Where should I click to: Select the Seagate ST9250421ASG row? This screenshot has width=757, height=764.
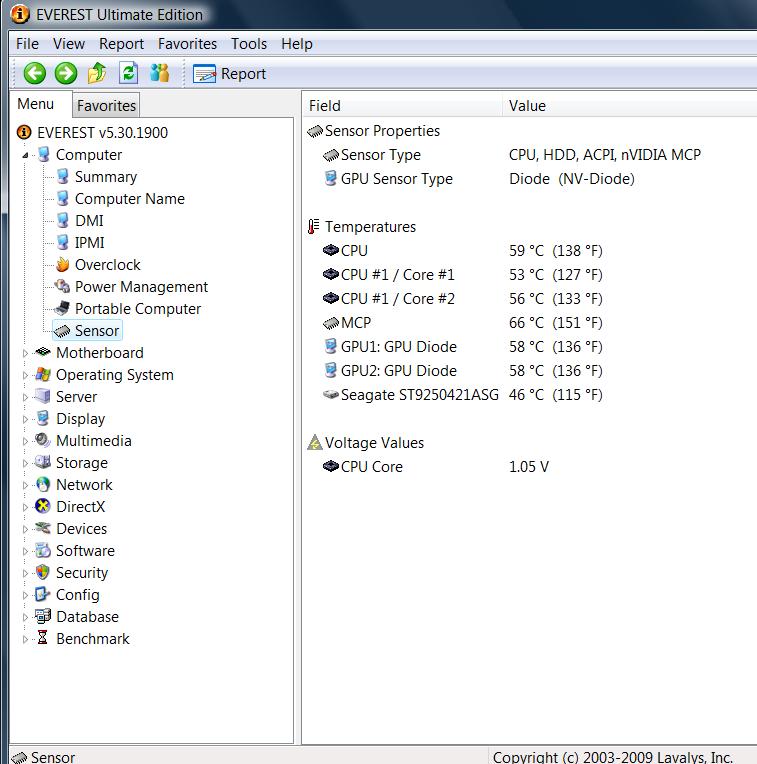[462, 395]
